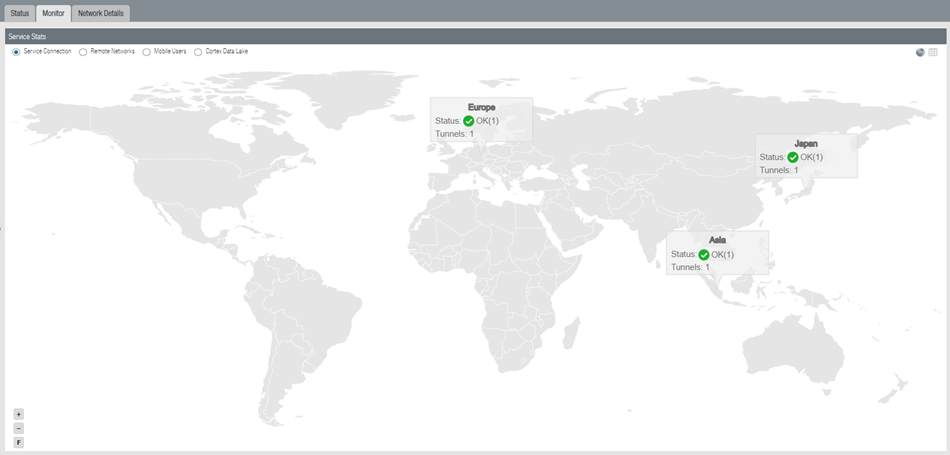Click Tunnels: 1 text in Asia popup

[x=690, y=267]
